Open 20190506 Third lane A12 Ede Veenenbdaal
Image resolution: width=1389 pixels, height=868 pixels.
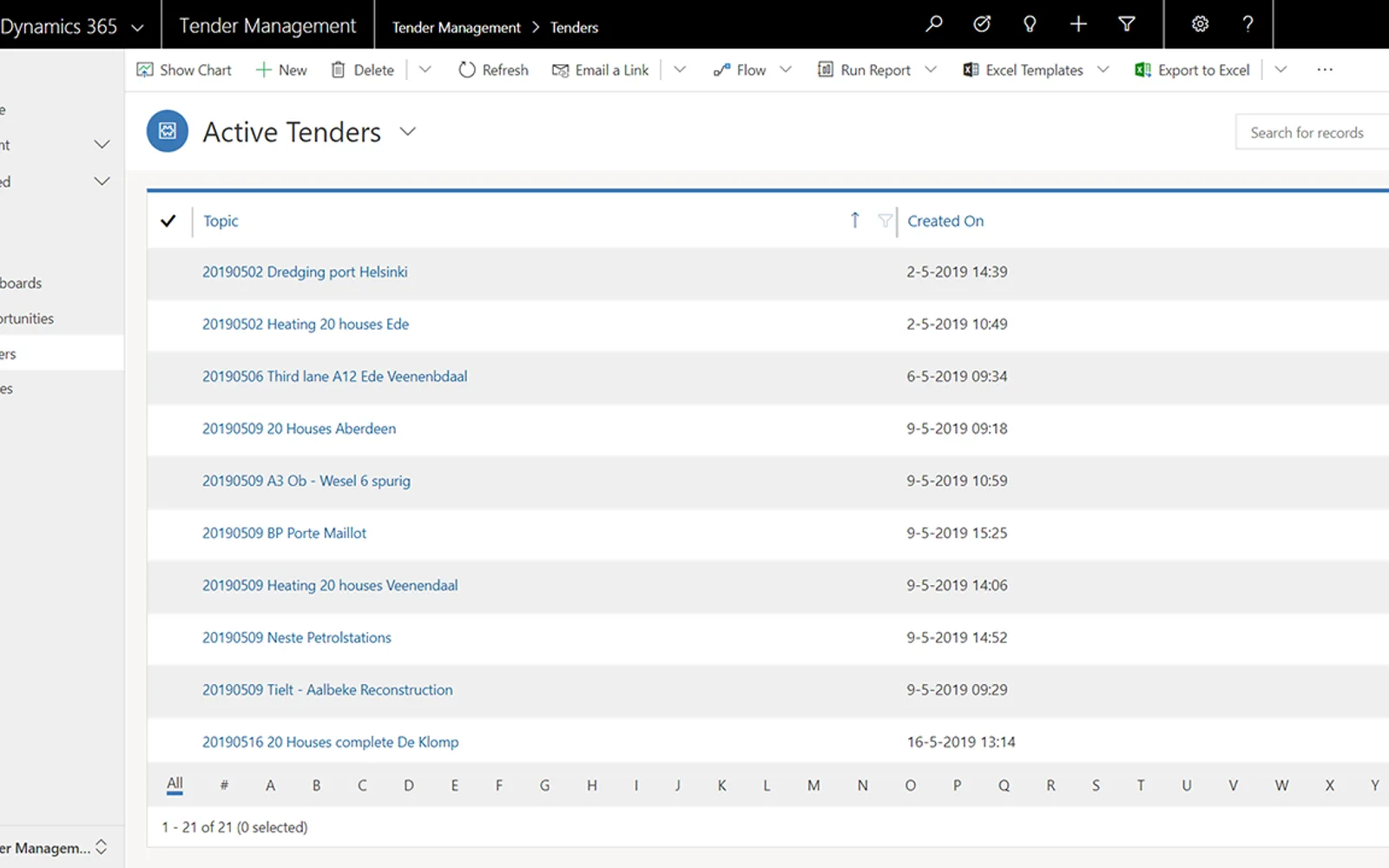pos(334,376)
